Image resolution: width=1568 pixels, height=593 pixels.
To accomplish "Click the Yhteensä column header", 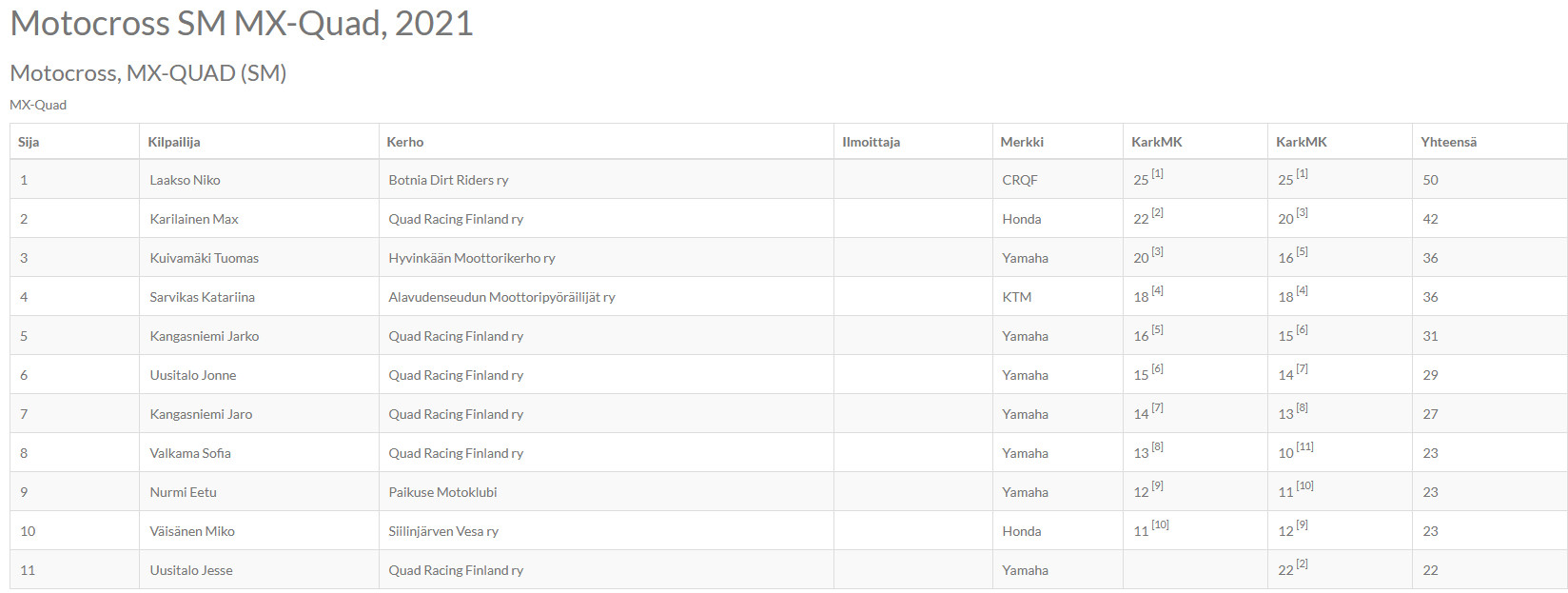I will coord(1448,142).
